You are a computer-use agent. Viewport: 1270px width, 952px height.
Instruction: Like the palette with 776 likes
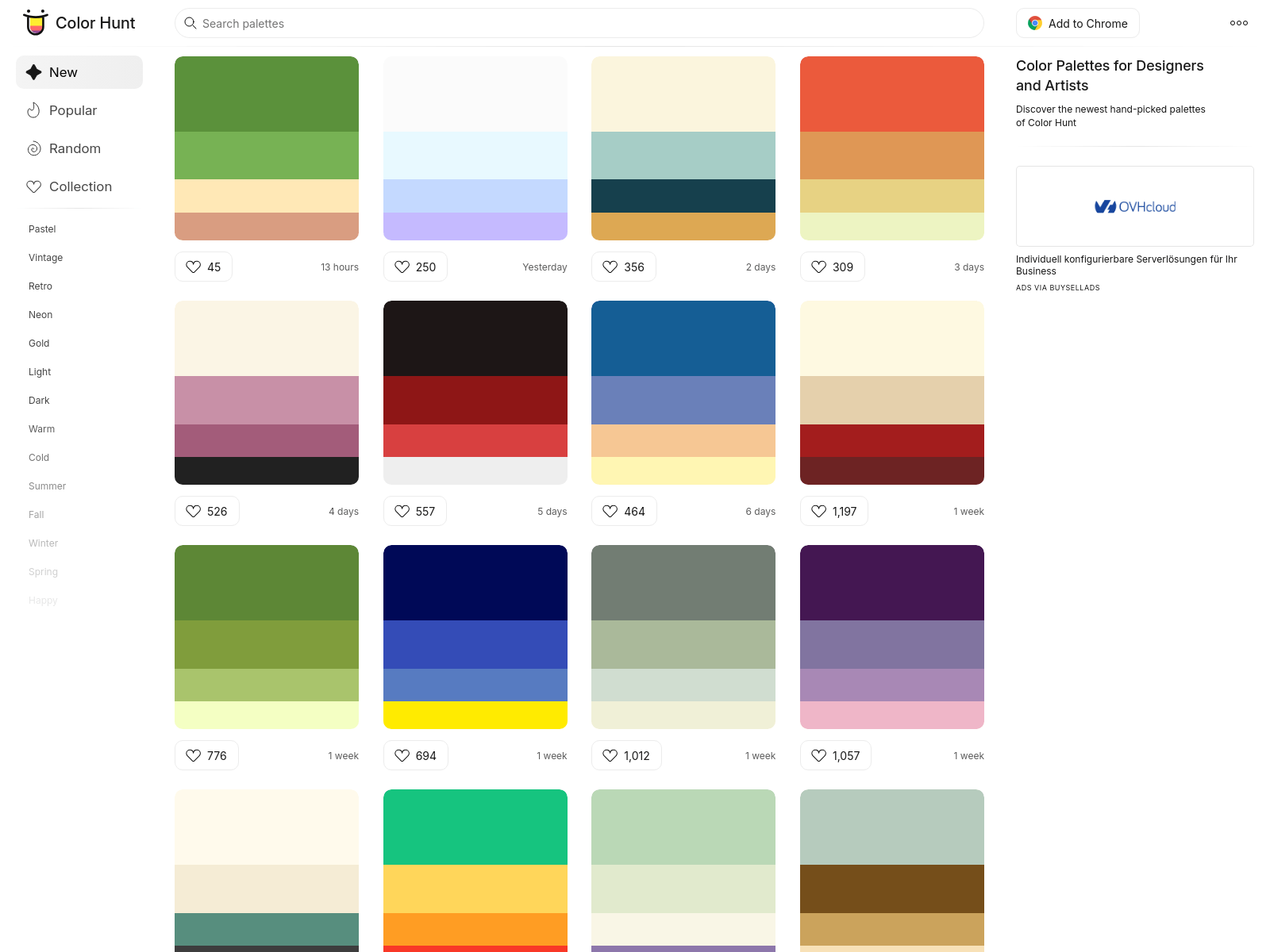[206, 755]
